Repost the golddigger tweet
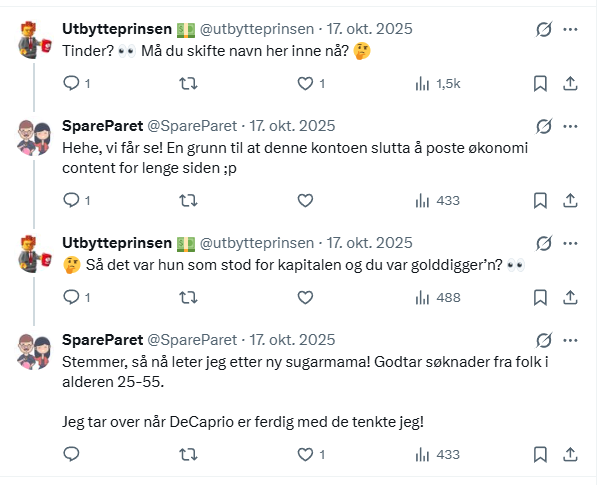 tap(187, 297)
